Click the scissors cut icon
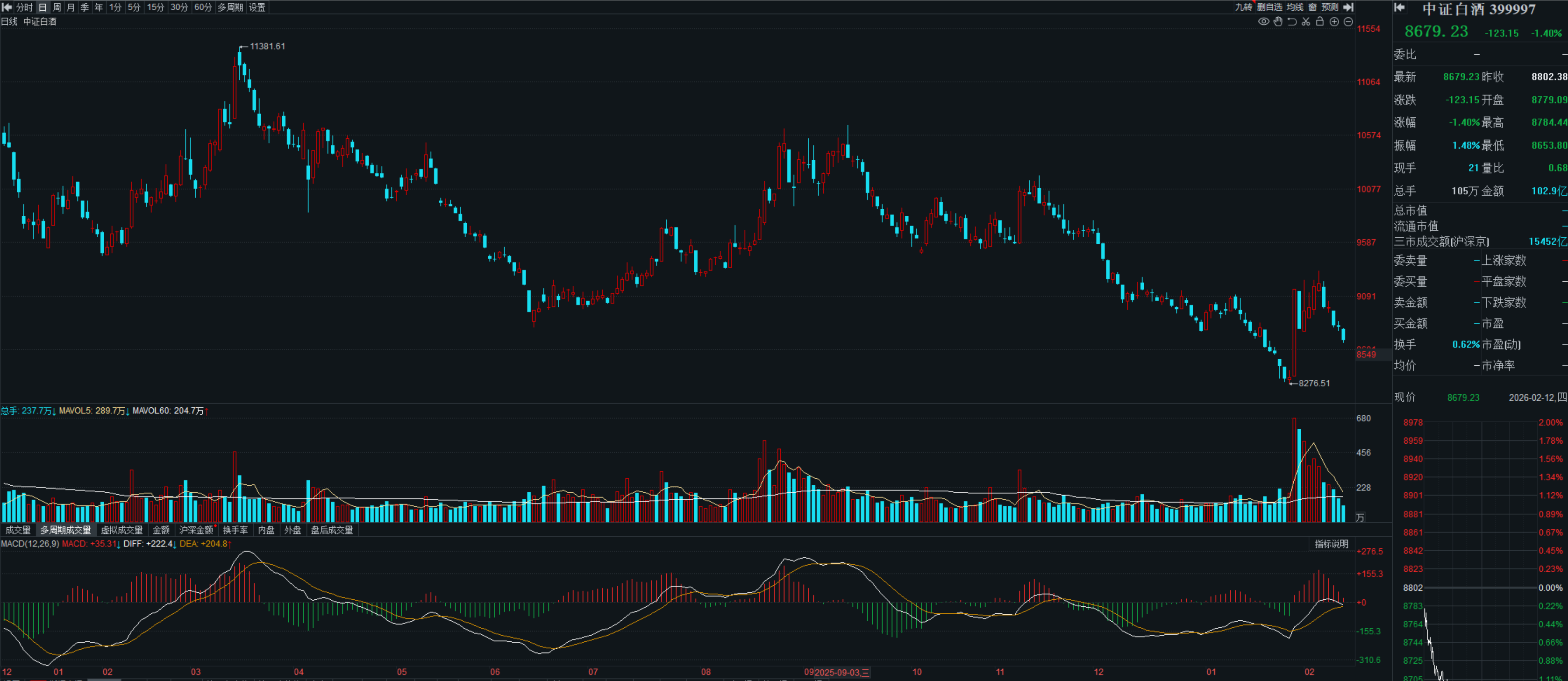Screen dimensions: 1568x681 click(1305, 22)
